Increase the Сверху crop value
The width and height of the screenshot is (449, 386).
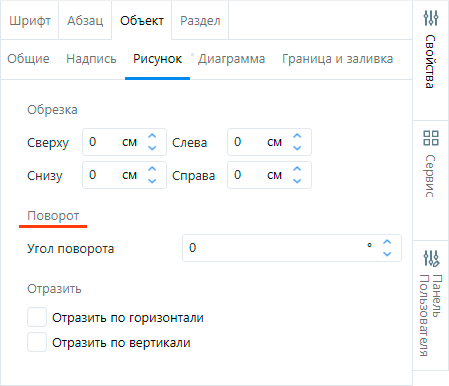coord(152,136)
